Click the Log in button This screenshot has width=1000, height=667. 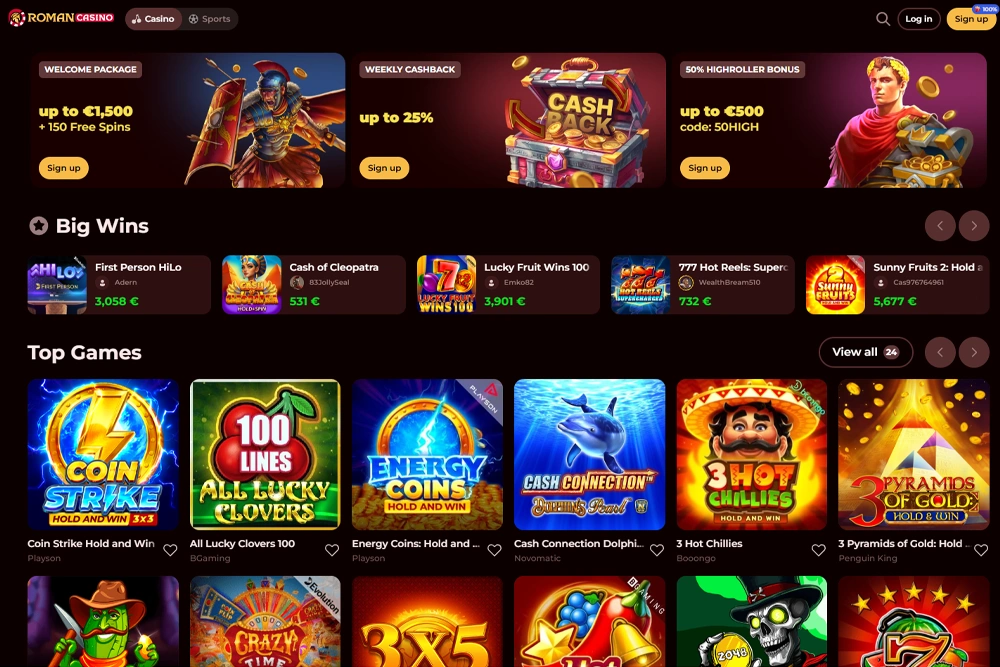pos(919,19)
